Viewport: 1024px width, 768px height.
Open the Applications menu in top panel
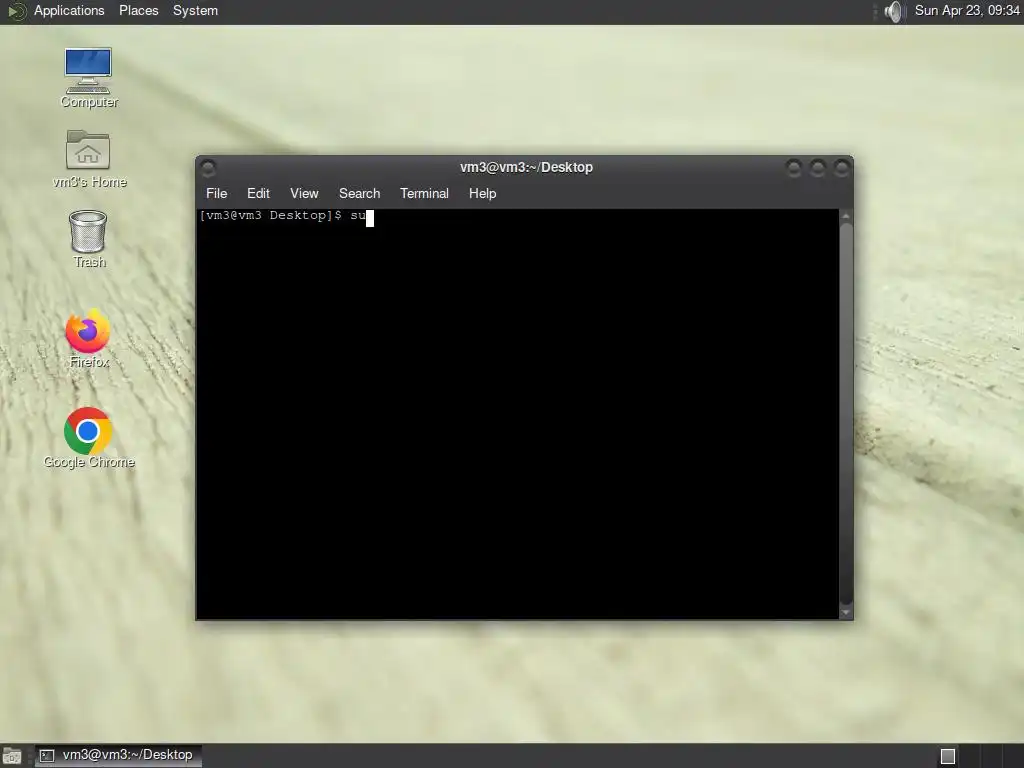click(x=69, y=10)
